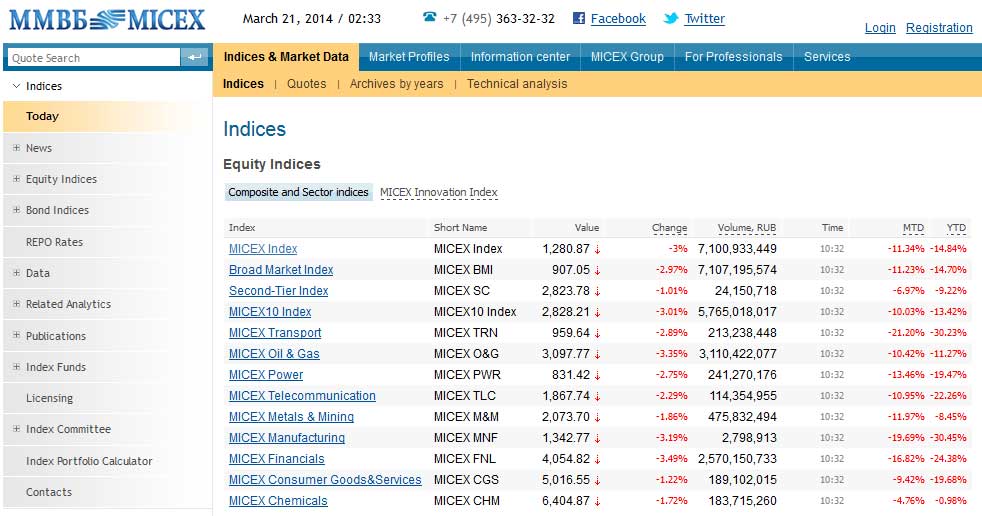Expand the Index Committee sidebar item
This screenshot has height=516, width=982.
(16, 429)
